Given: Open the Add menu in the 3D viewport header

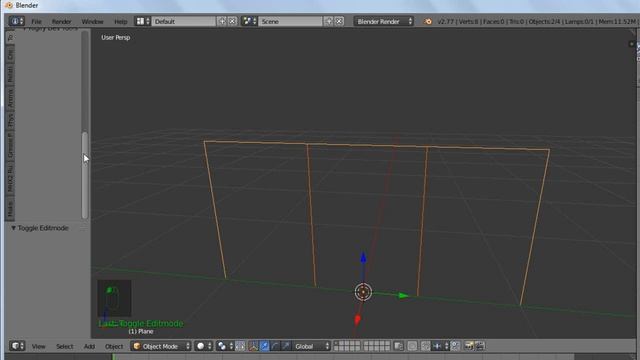Looking at the screenshot, I should click(89, 346).
